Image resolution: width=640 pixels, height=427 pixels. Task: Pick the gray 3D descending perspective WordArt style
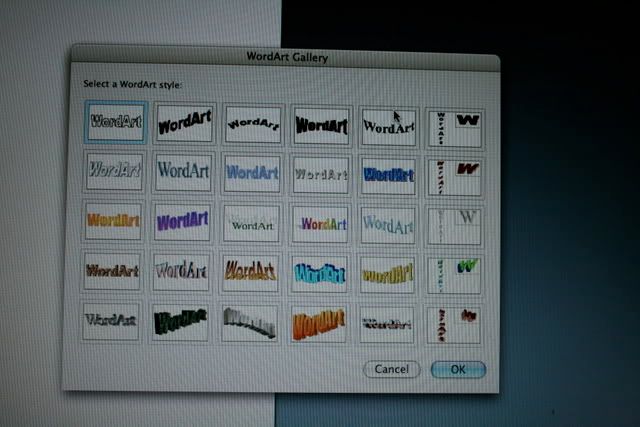249,322
